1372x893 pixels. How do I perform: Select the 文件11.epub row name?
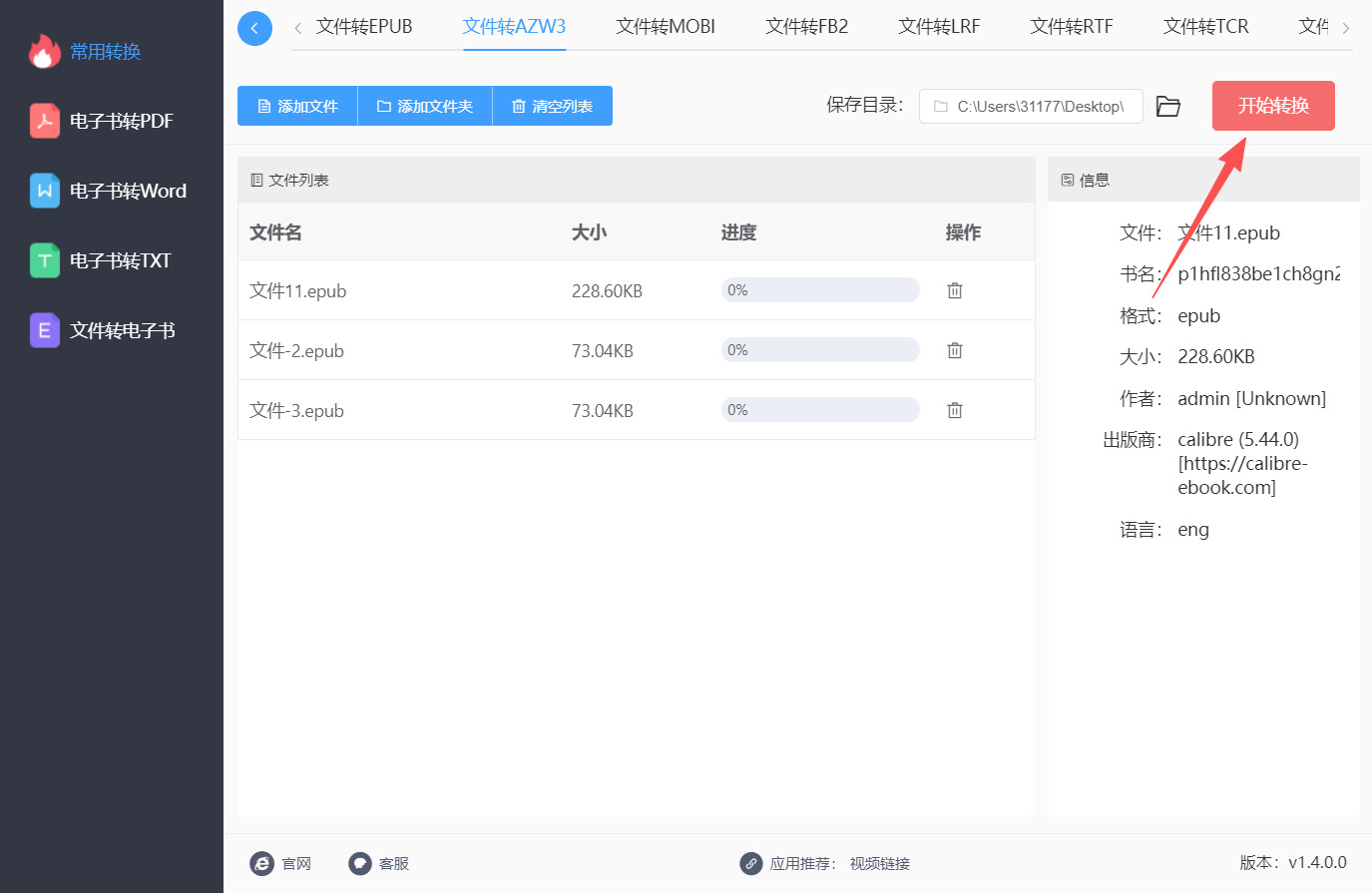(x=297, y=291)
